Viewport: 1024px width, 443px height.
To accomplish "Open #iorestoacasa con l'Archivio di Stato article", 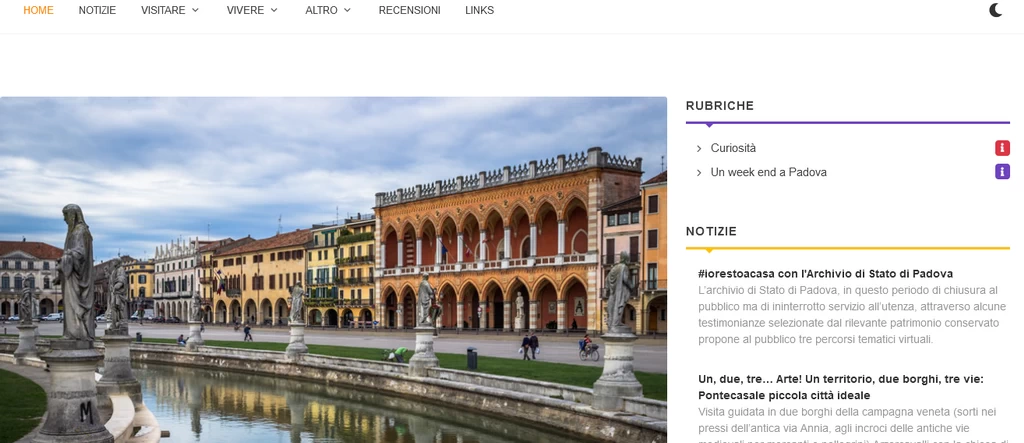I will click(825, 274).
